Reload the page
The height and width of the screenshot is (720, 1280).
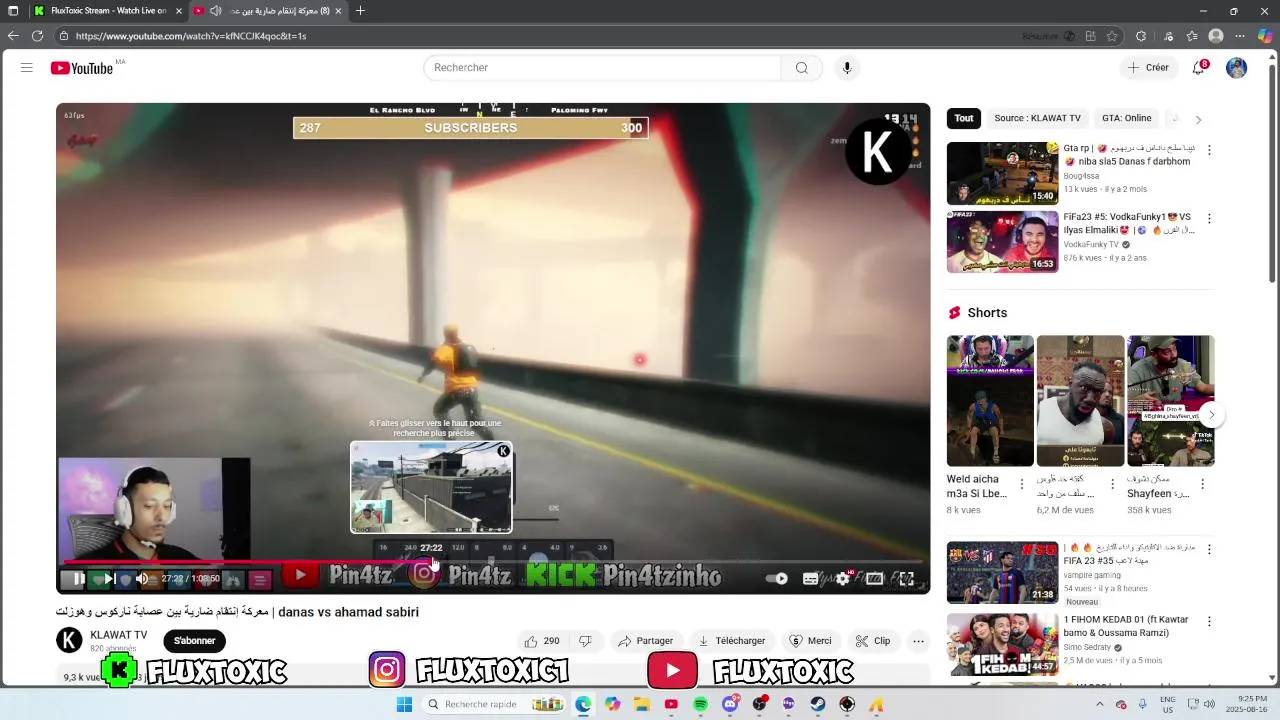[x=37, y=36]
